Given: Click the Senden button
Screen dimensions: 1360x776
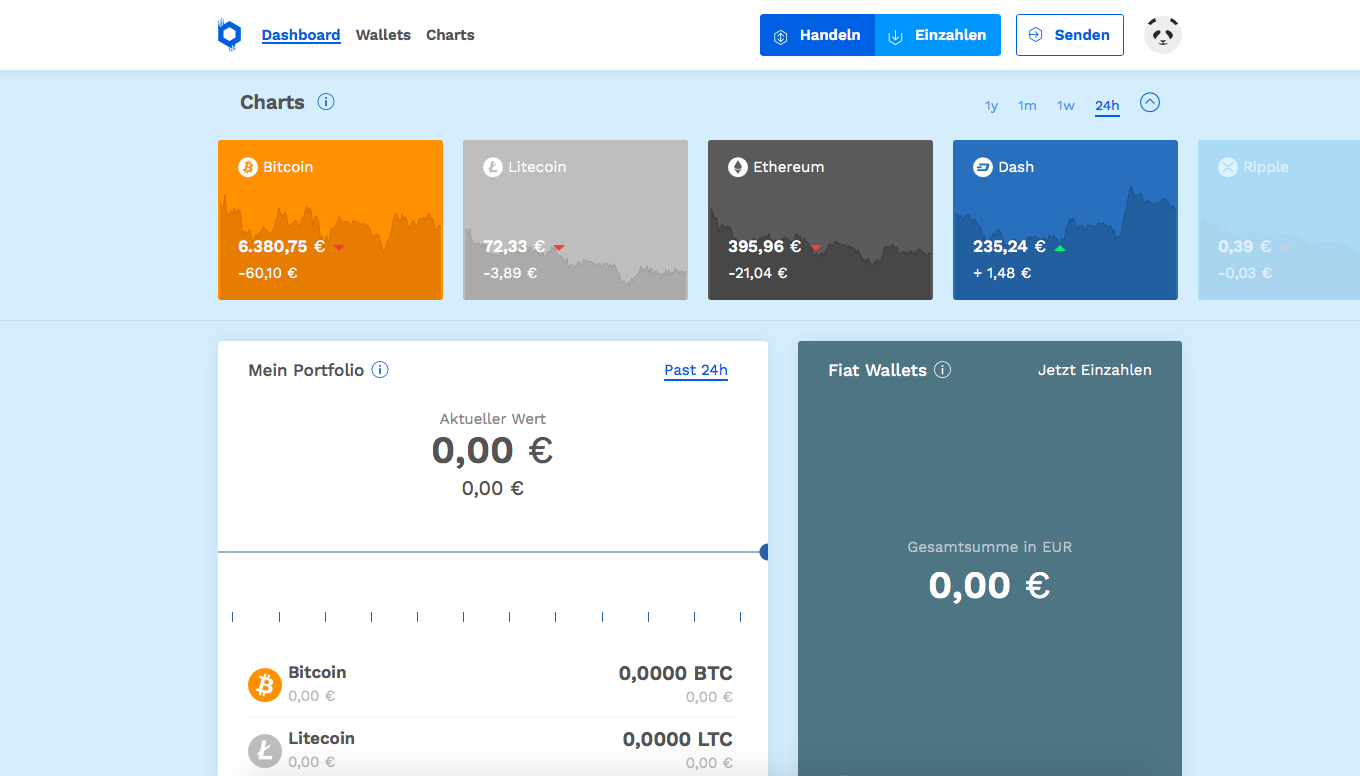Looking at the screenshot, I should point(1070,35).
